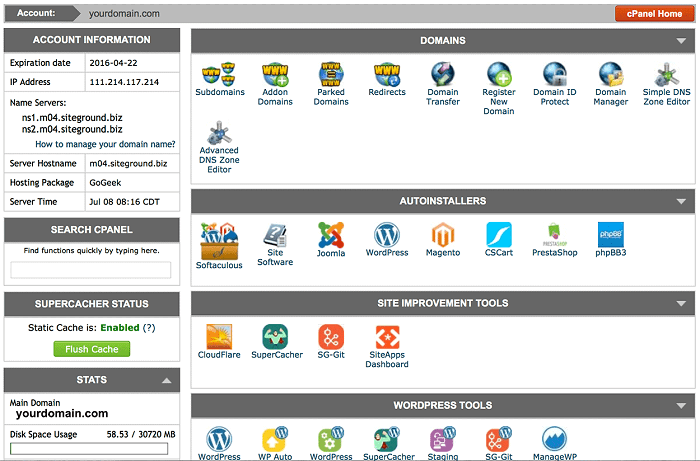Open 'How to manage your domain name?' link

click(105, 144)
